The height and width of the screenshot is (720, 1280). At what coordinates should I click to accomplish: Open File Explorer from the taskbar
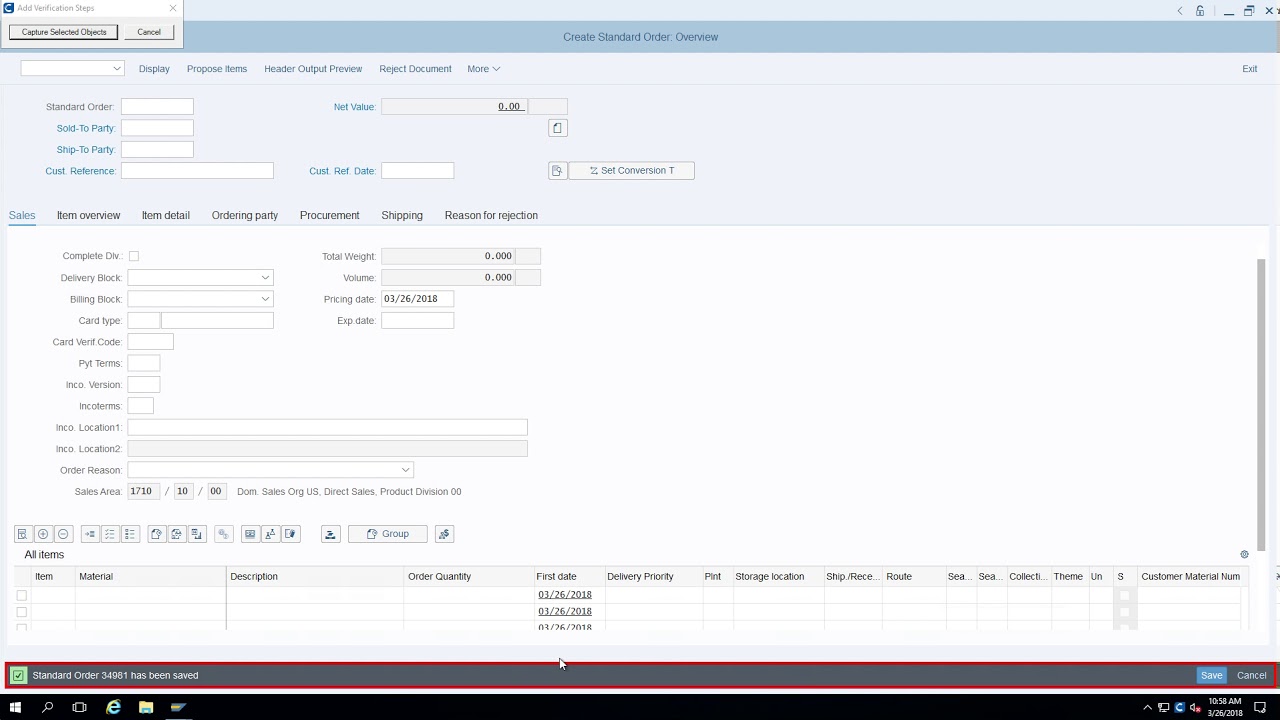coord(146,707)
